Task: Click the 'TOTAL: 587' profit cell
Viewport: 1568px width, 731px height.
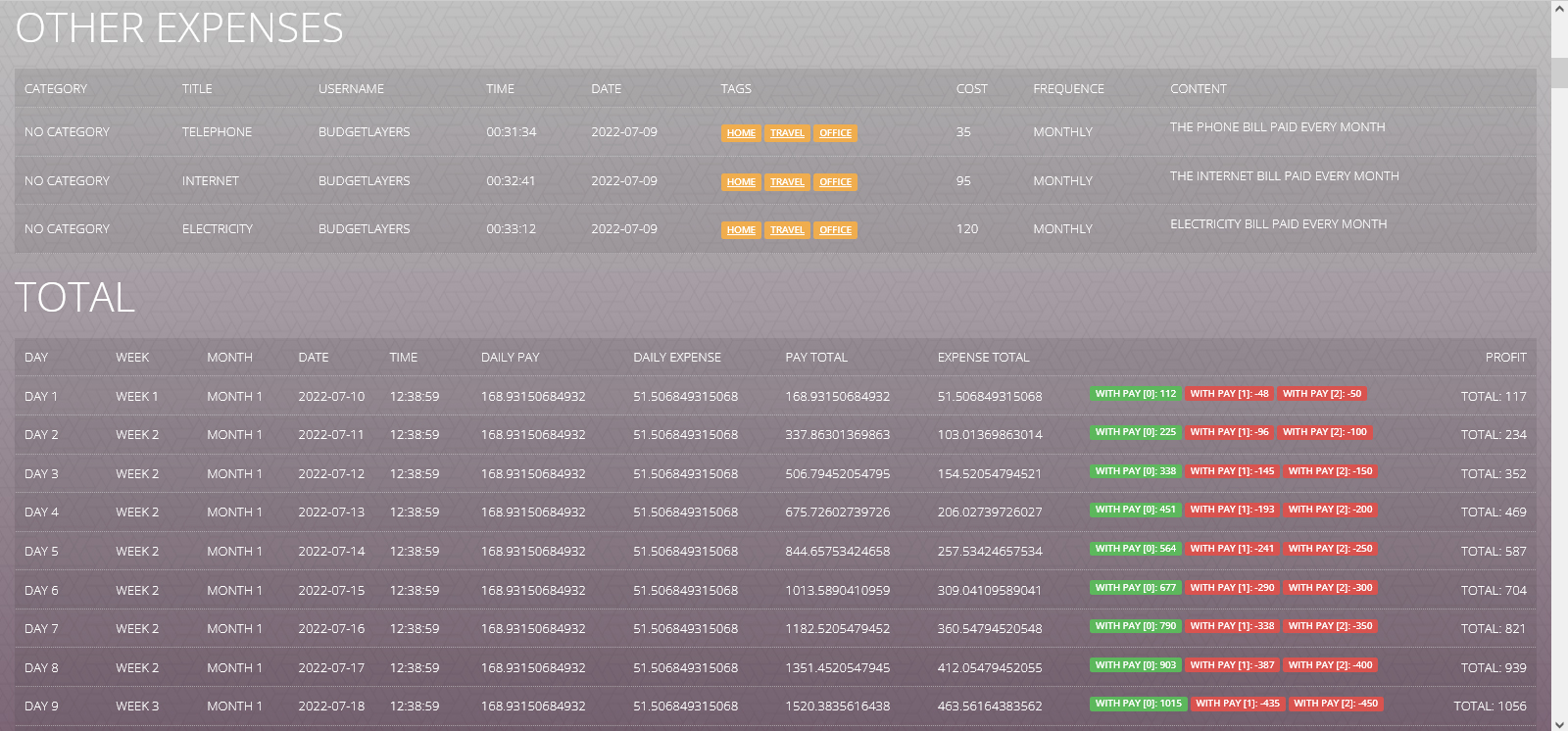Action: pyautogui.click(x=1493, y=552)
